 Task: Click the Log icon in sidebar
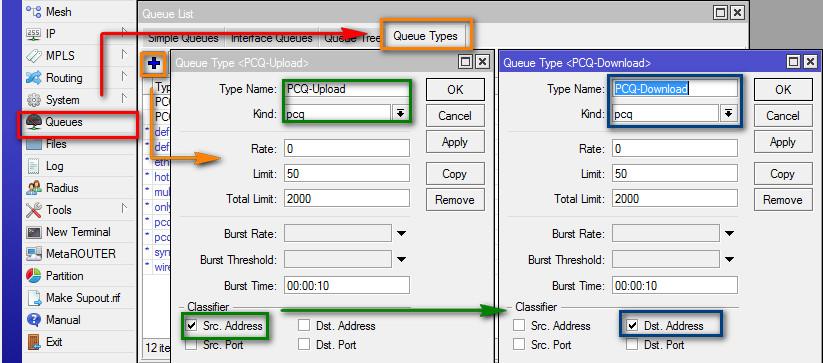(34, 166)
